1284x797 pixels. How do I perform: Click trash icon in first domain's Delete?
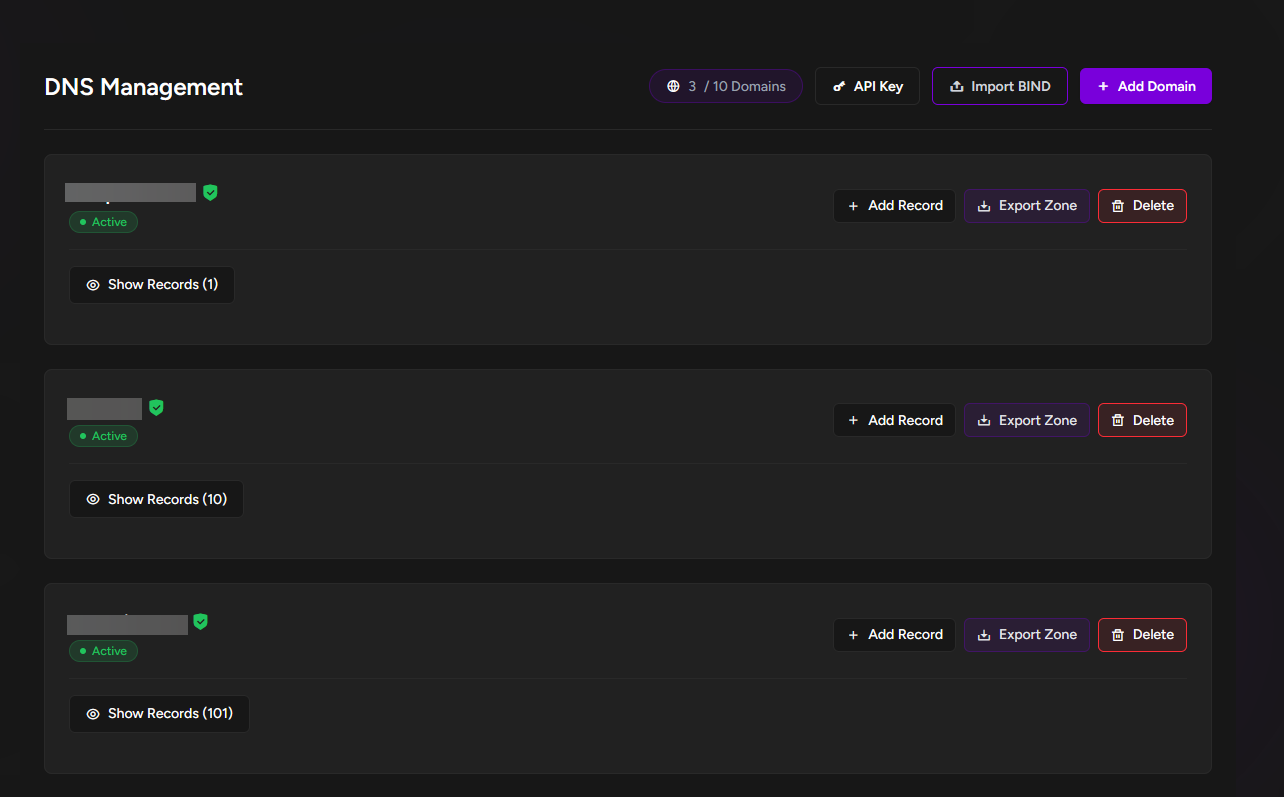[1118, 206]
